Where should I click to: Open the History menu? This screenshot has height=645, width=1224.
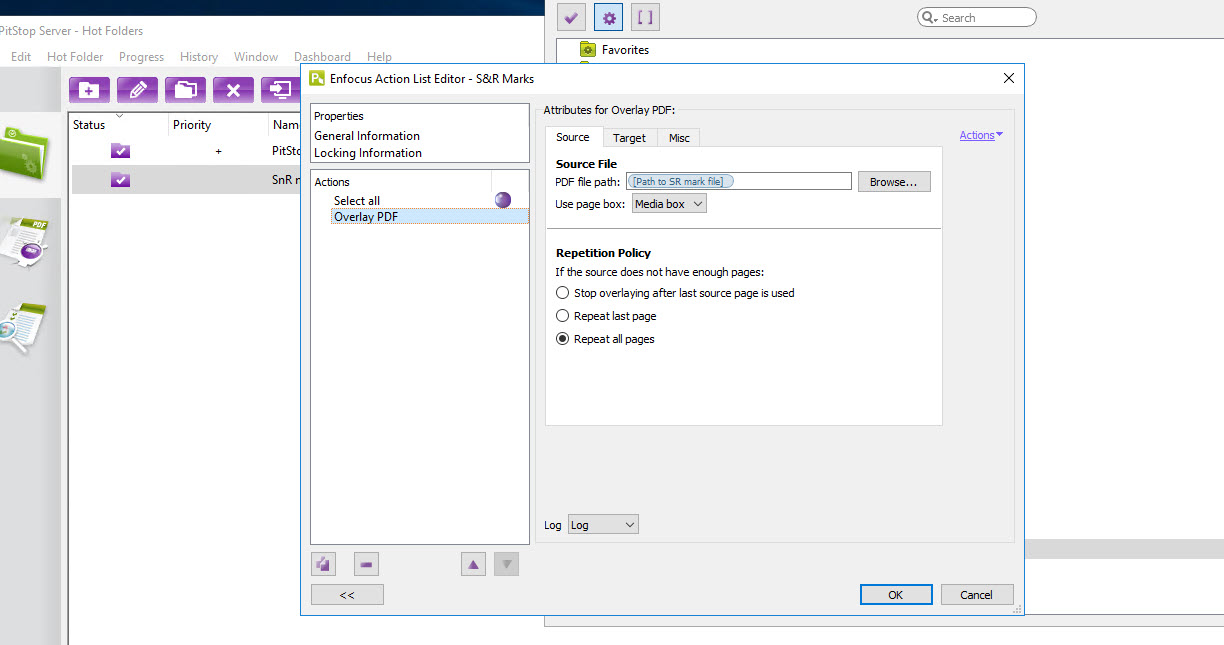pyautogui.click(x=199, y=57)
